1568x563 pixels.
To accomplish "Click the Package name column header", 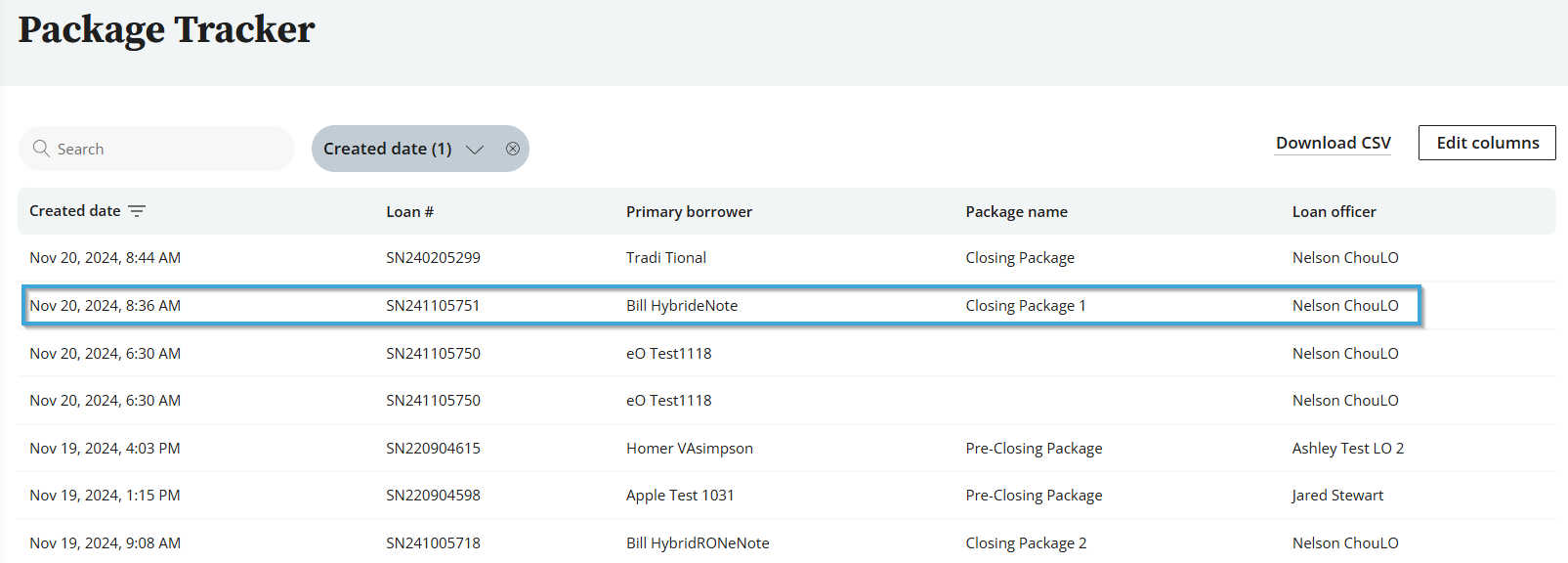I will click(1016, 211).
